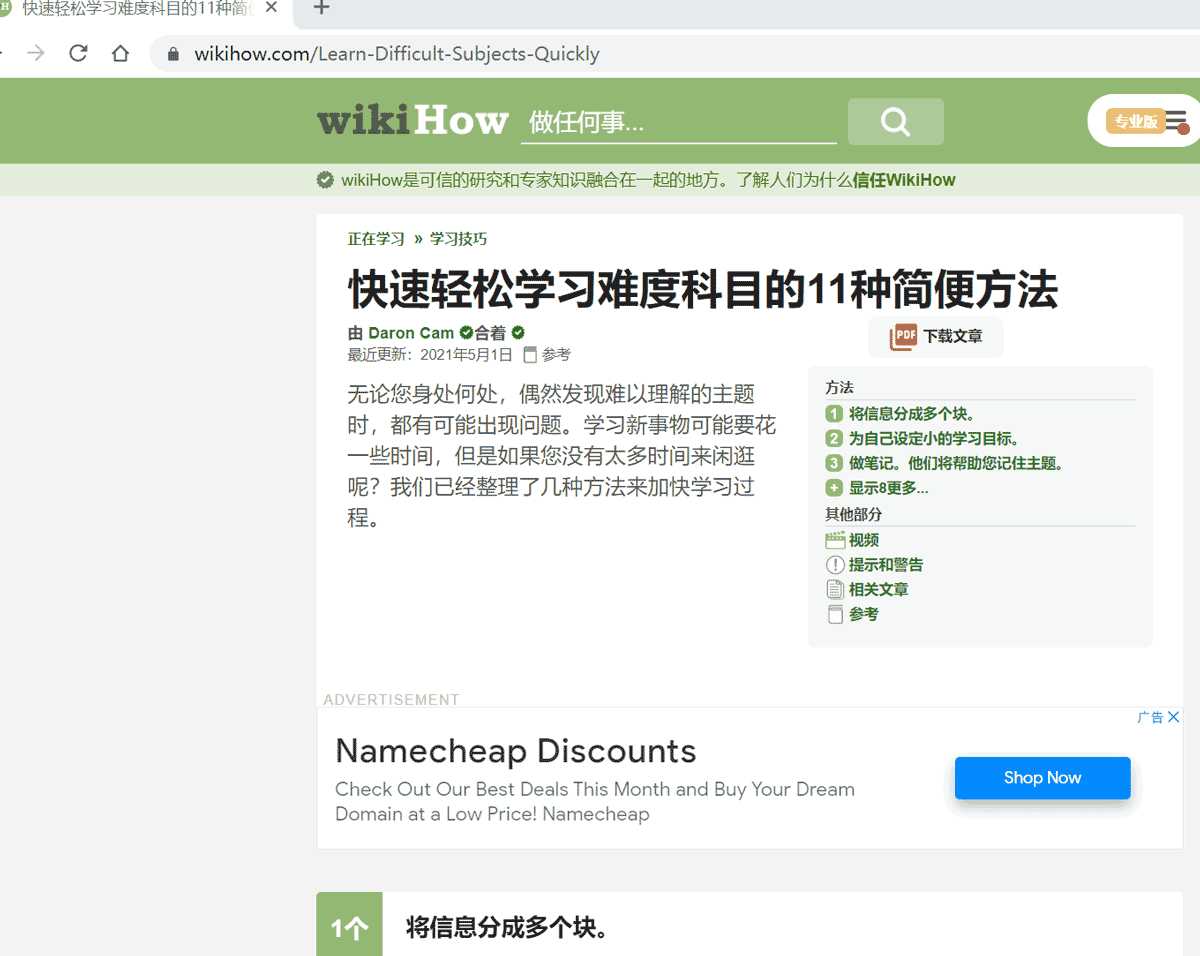
Task: Click the 信任WikiHow link in banner
Action: point(903,181)
